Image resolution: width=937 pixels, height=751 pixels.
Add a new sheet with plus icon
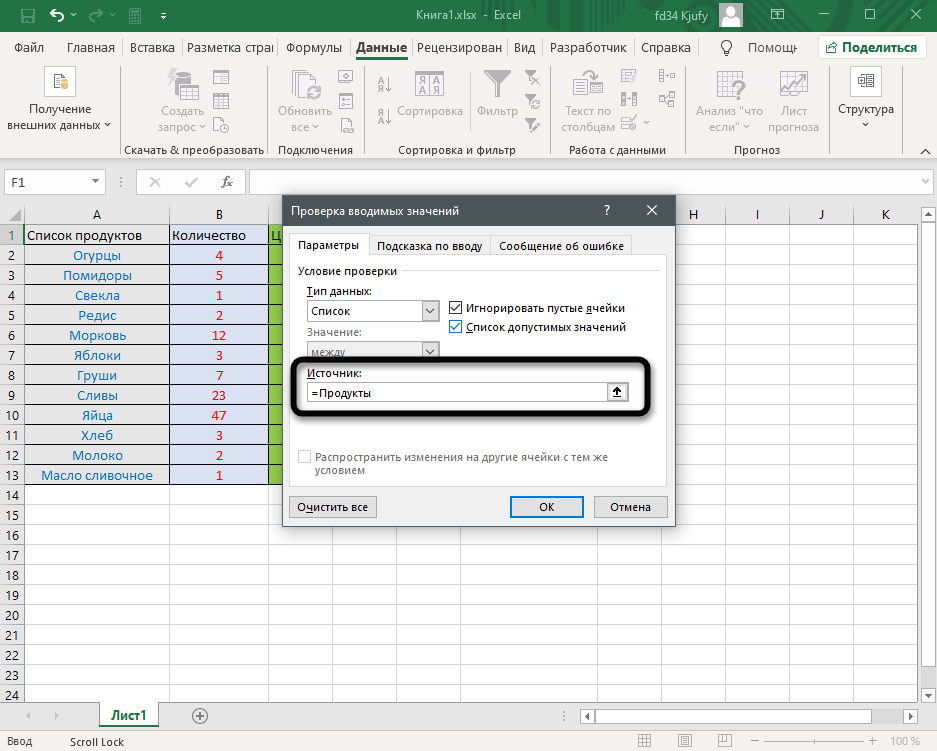[200, 715]
